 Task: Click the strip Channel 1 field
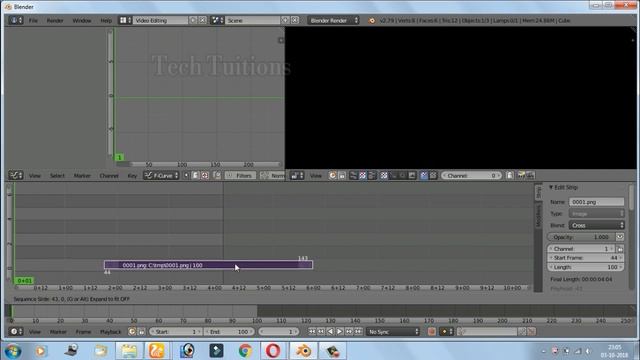(x=581, y=249)
